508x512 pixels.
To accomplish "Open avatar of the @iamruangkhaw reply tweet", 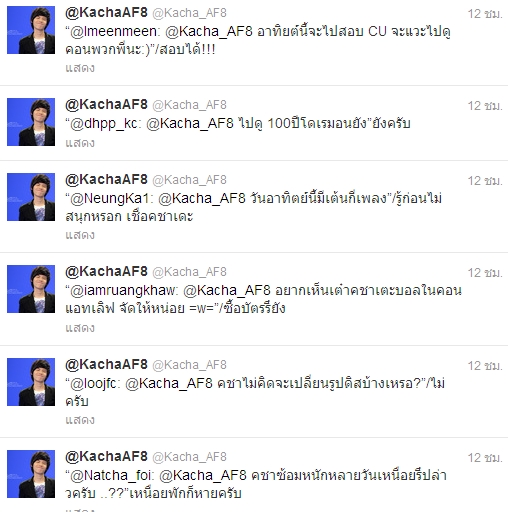I will pos(31,289).
